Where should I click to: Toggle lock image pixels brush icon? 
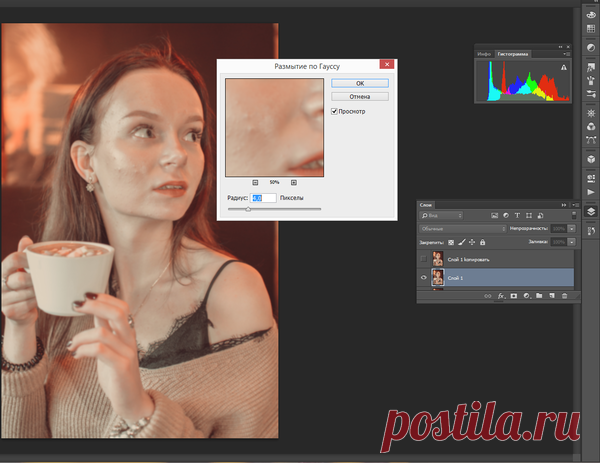click(x=462, y=242)
